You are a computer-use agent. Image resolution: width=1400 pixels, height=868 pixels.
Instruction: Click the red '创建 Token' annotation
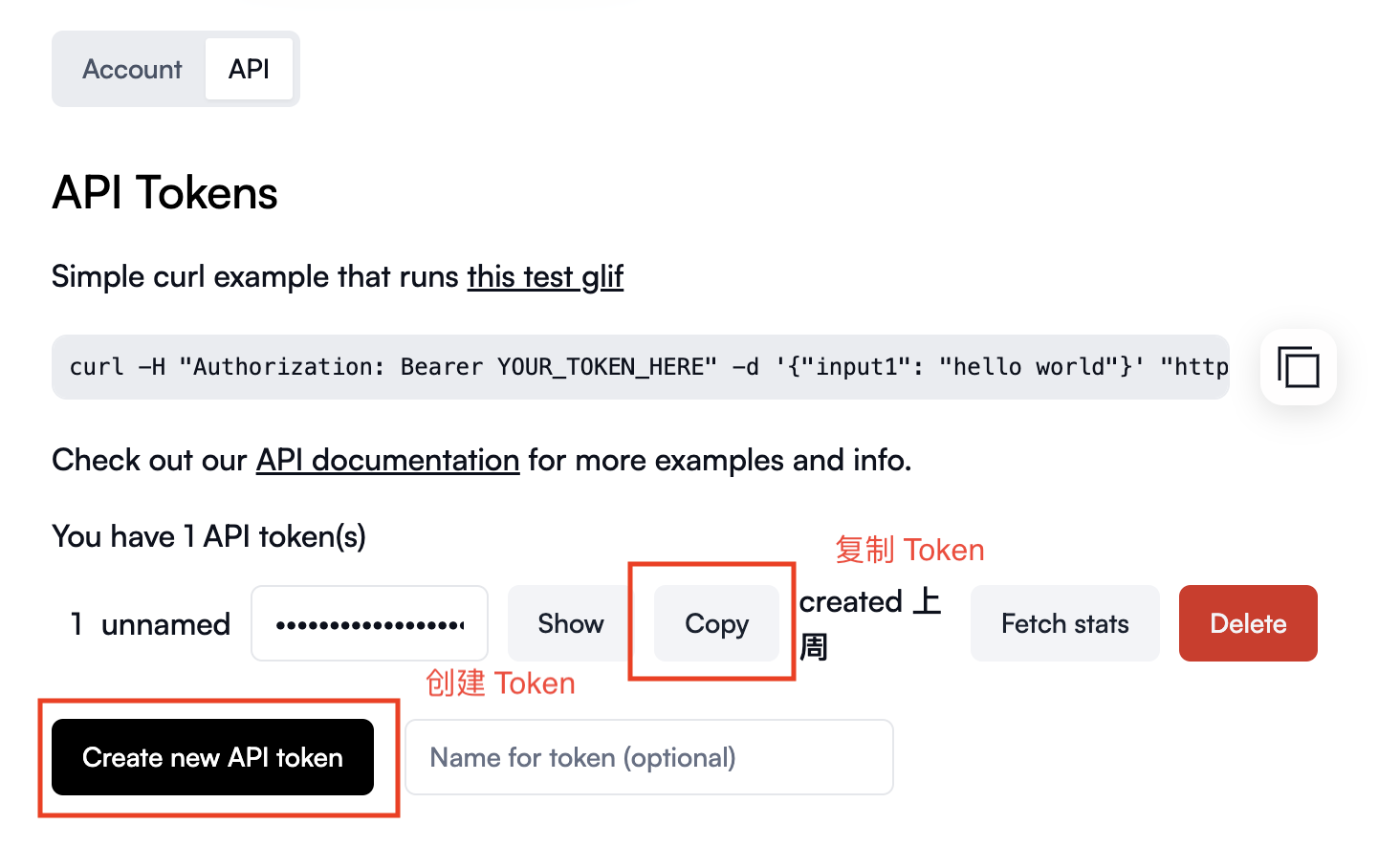[500, 683]
